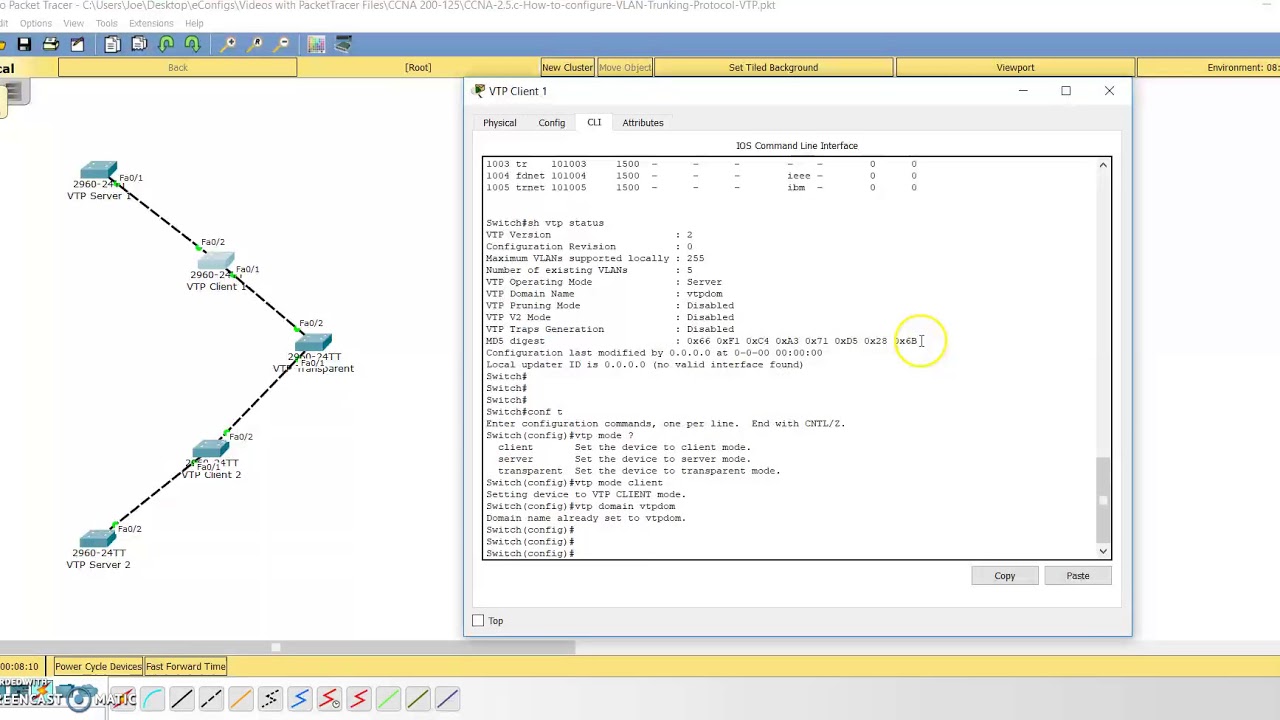
Task: Click Power Cycle Devices at the bottom
Action: (x=97, y=666)
